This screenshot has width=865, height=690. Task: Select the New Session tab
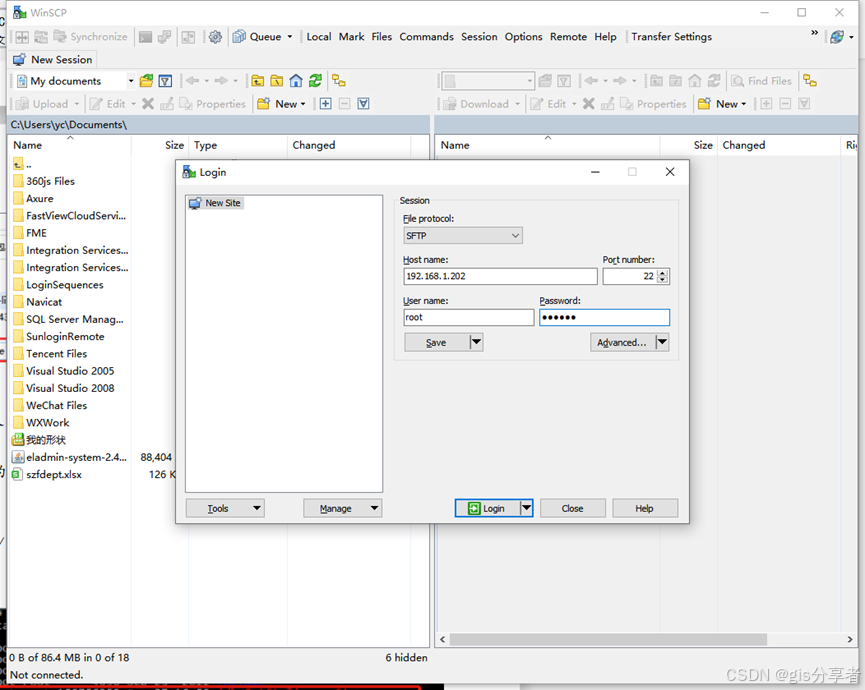pos(53,60)
